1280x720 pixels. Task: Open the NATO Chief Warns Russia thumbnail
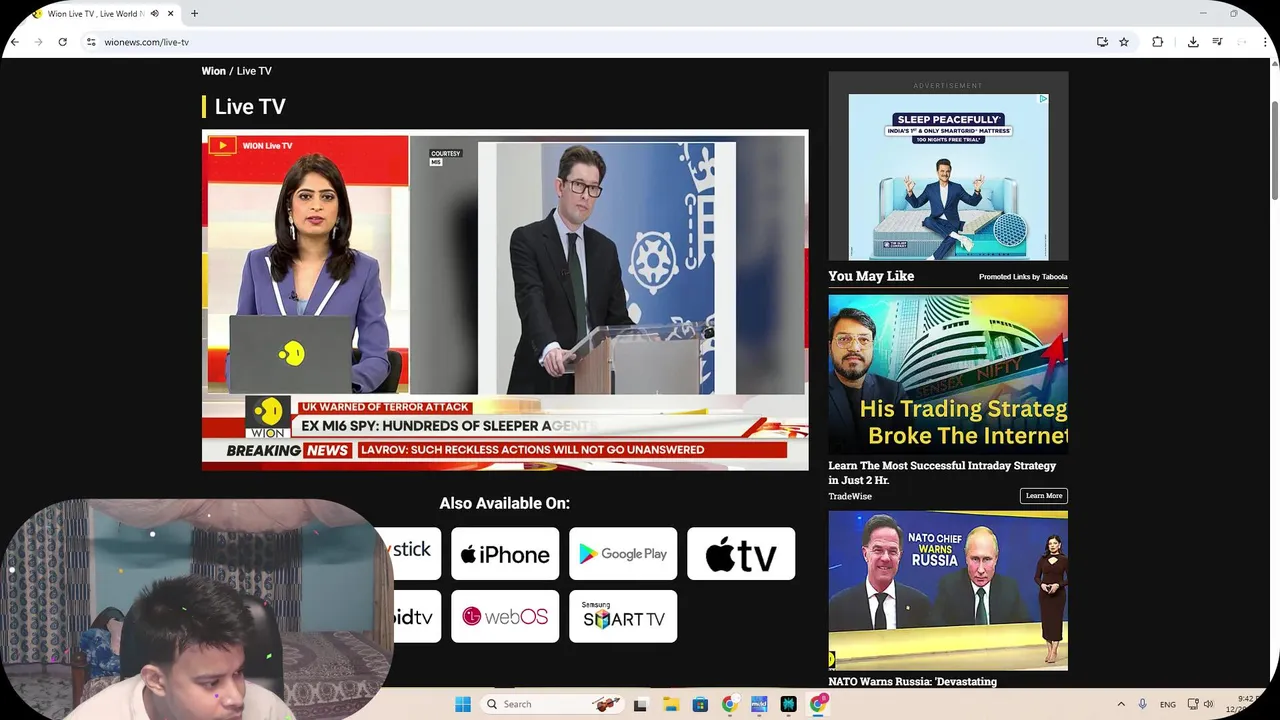click(948, 590)
